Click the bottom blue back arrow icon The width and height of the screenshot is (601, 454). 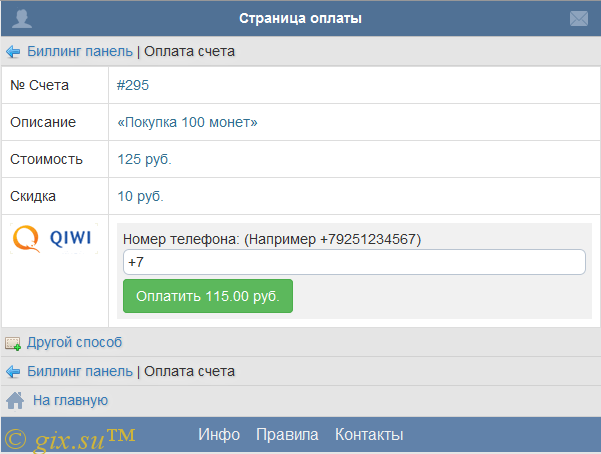pos(13,372)
